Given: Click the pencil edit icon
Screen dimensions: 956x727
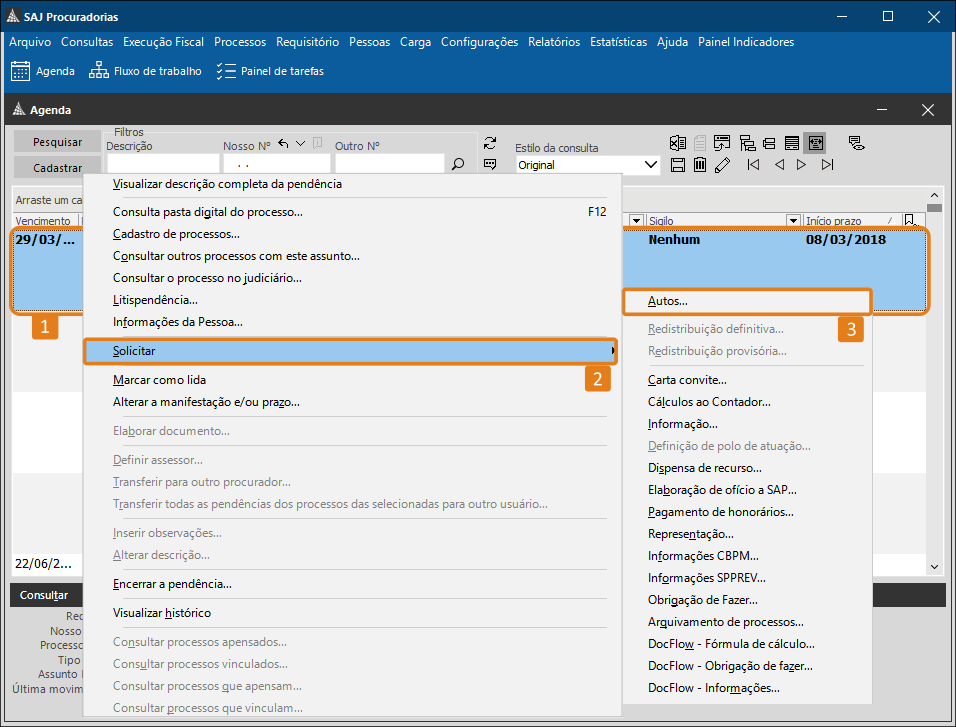Looking at the screenshot, I should (x=722, y=165).
